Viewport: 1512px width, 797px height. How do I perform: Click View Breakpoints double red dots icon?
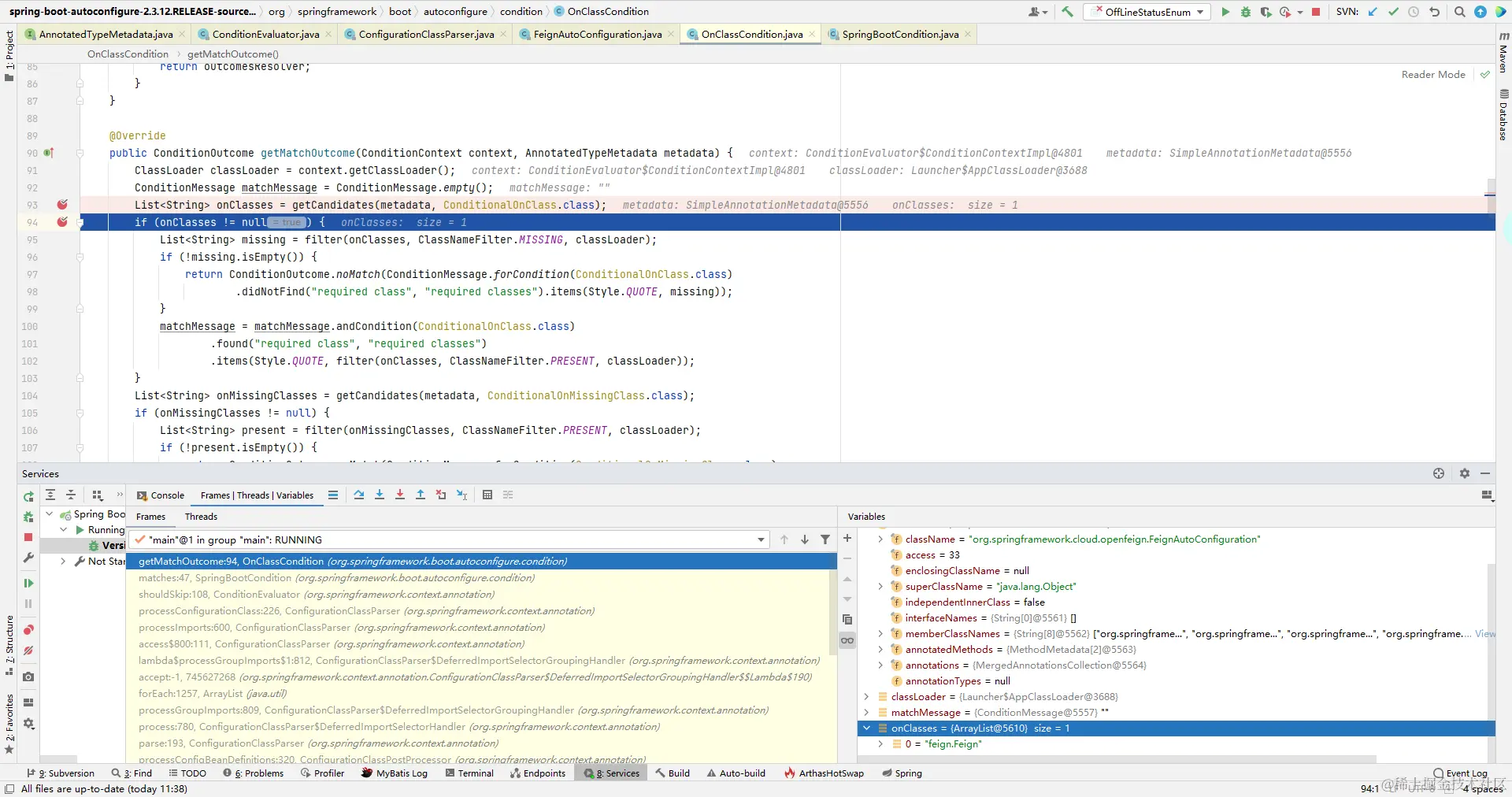pyautogui.click(x=28, y=630)
